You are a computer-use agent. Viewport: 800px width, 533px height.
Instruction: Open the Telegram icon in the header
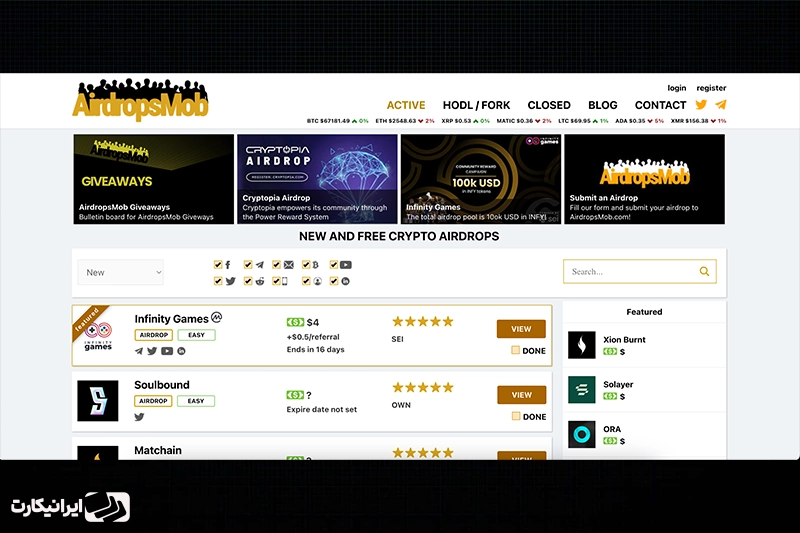[x=720, y=105]
